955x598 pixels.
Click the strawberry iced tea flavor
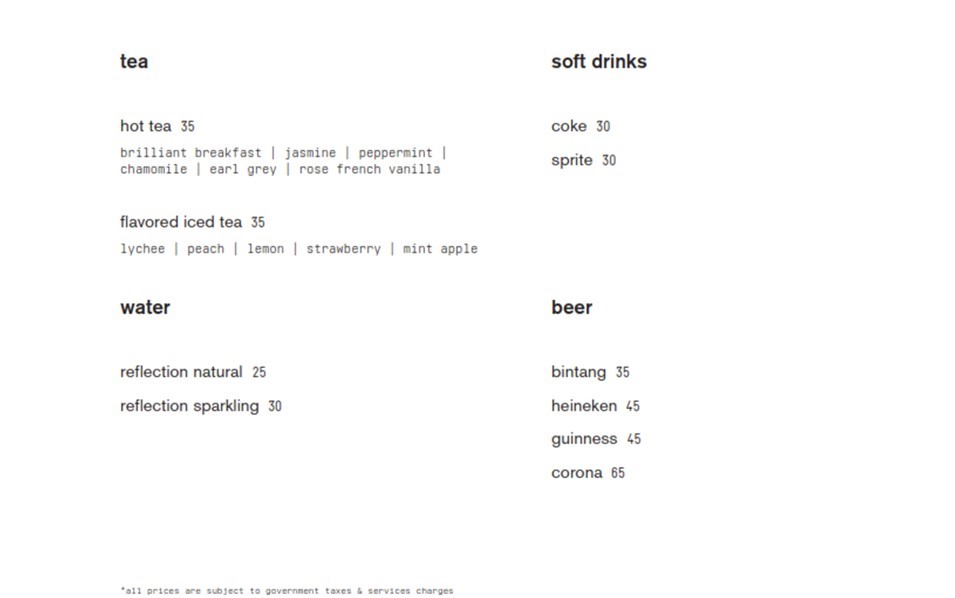pos(343,249)
